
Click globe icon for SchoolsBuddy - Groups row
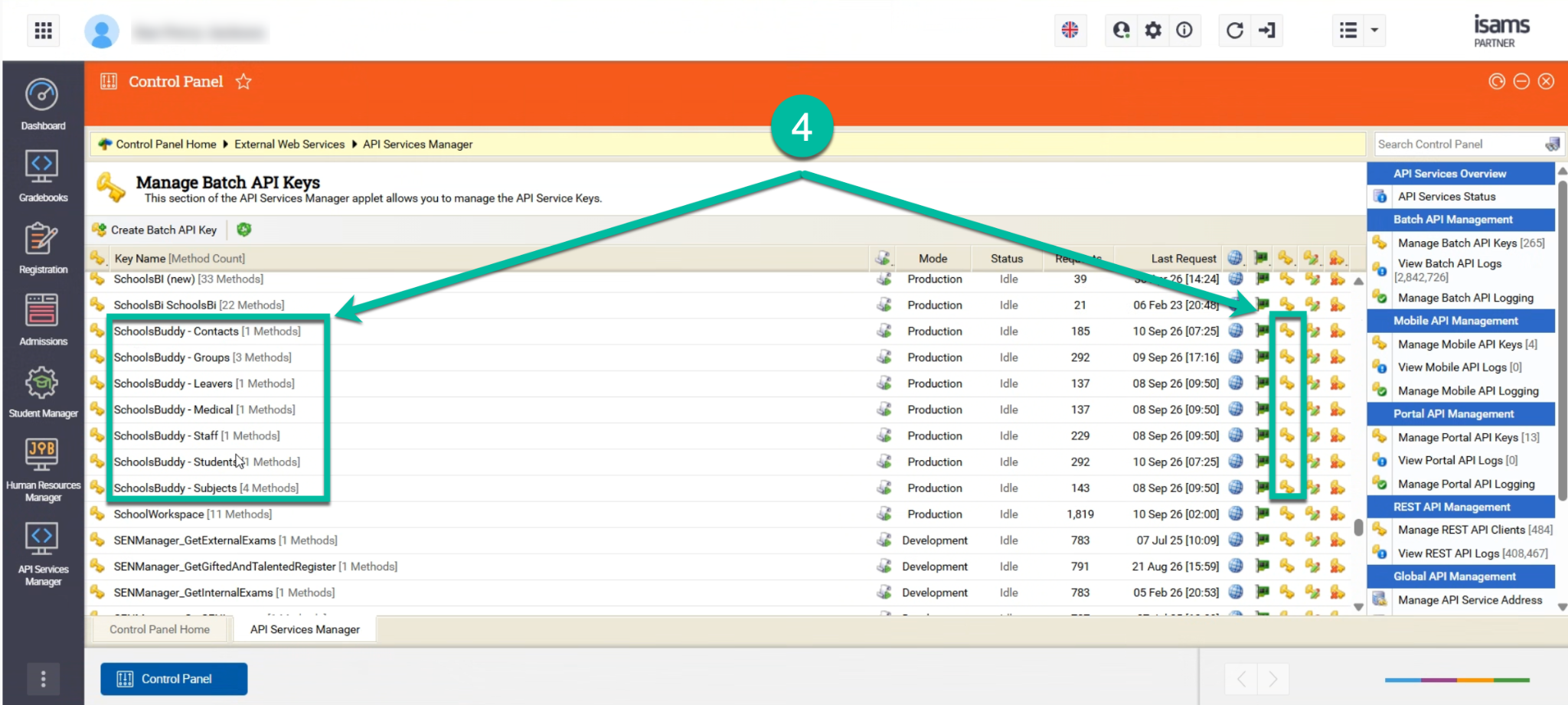click(x=1236, y=357)
